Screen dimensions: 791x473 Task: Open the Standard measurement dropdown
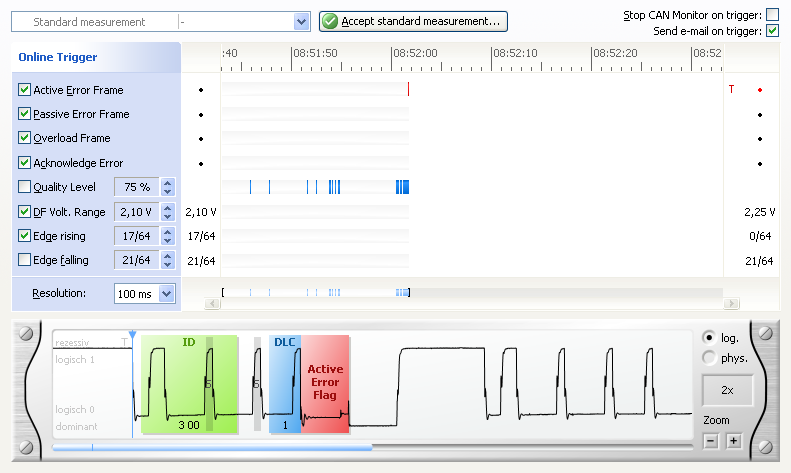(x=302, y=21)
